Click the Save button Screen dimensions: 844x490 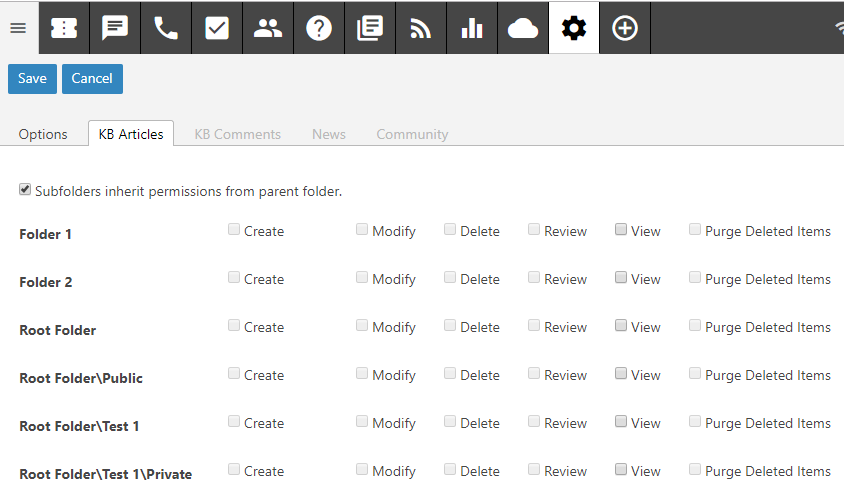tap(32, 79)
